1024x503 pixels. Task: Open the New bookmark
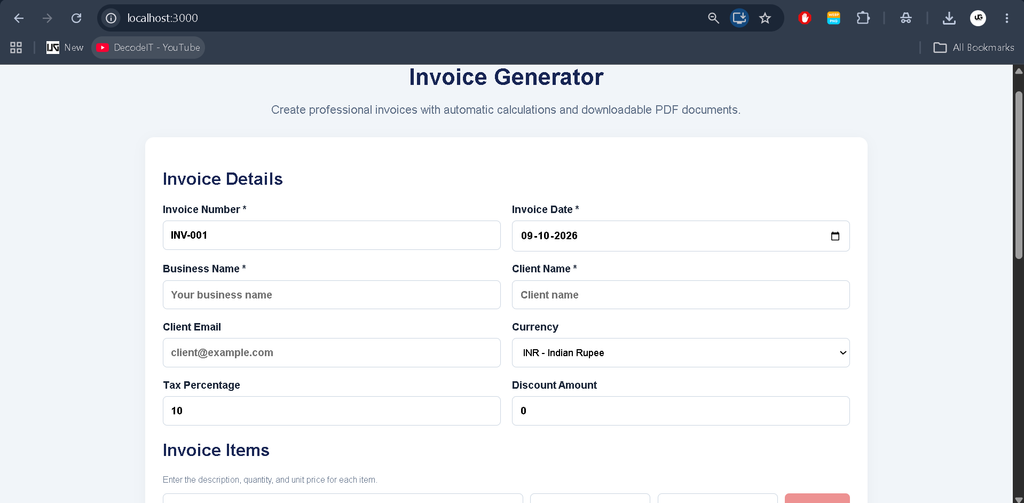[x=65, y=48]
